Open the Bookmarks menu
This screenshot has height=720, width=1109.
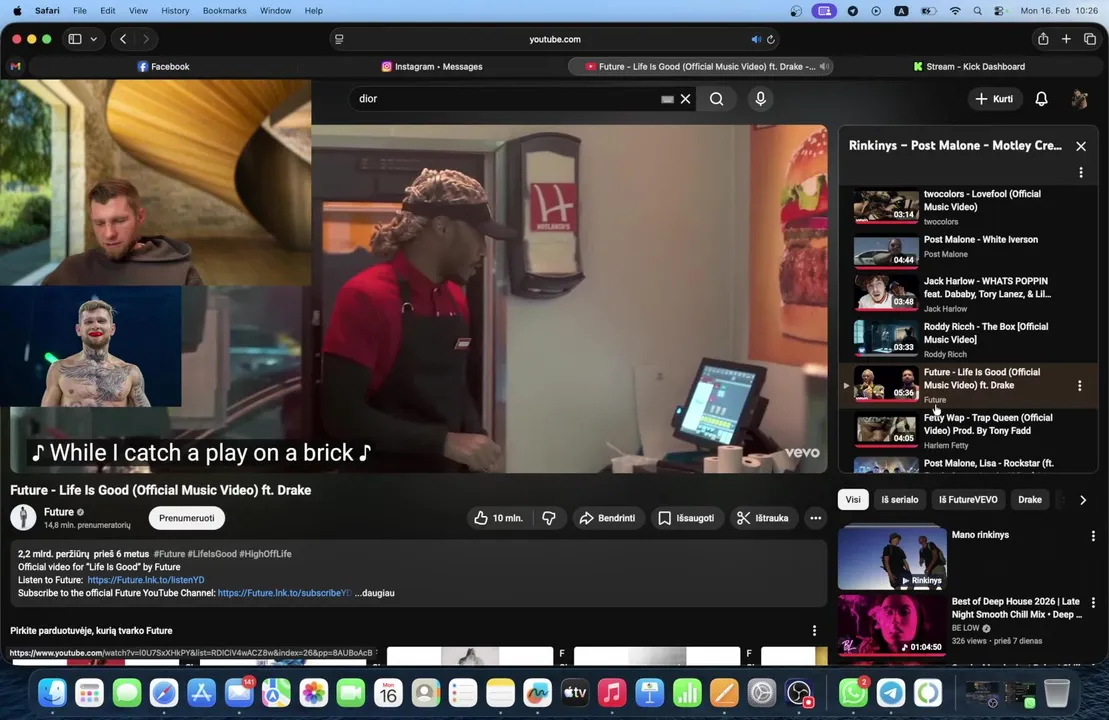click(224, 11)
